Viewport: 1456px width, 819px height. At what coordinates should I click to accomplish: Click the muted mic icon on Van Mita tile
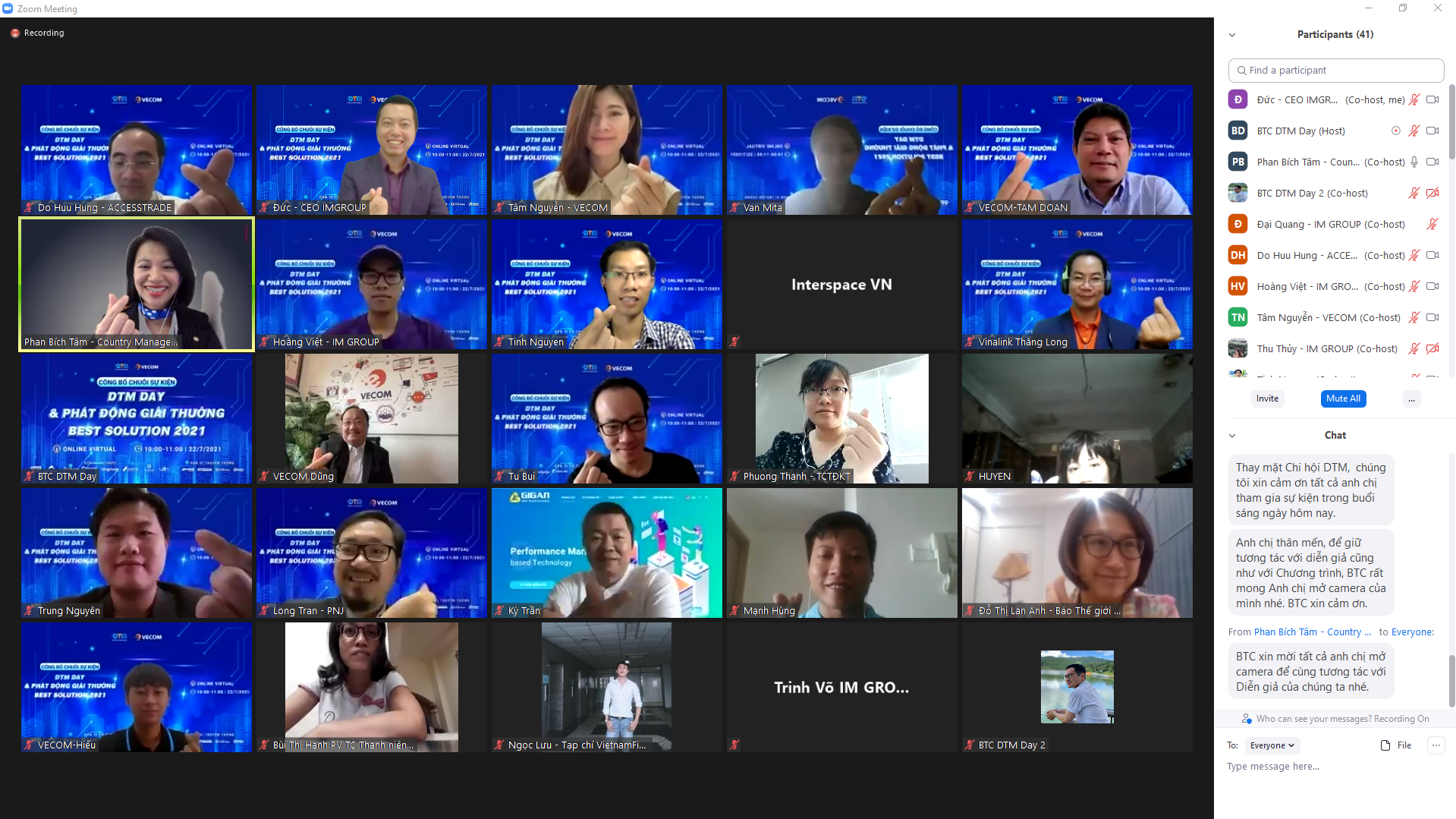click(734, 208)
